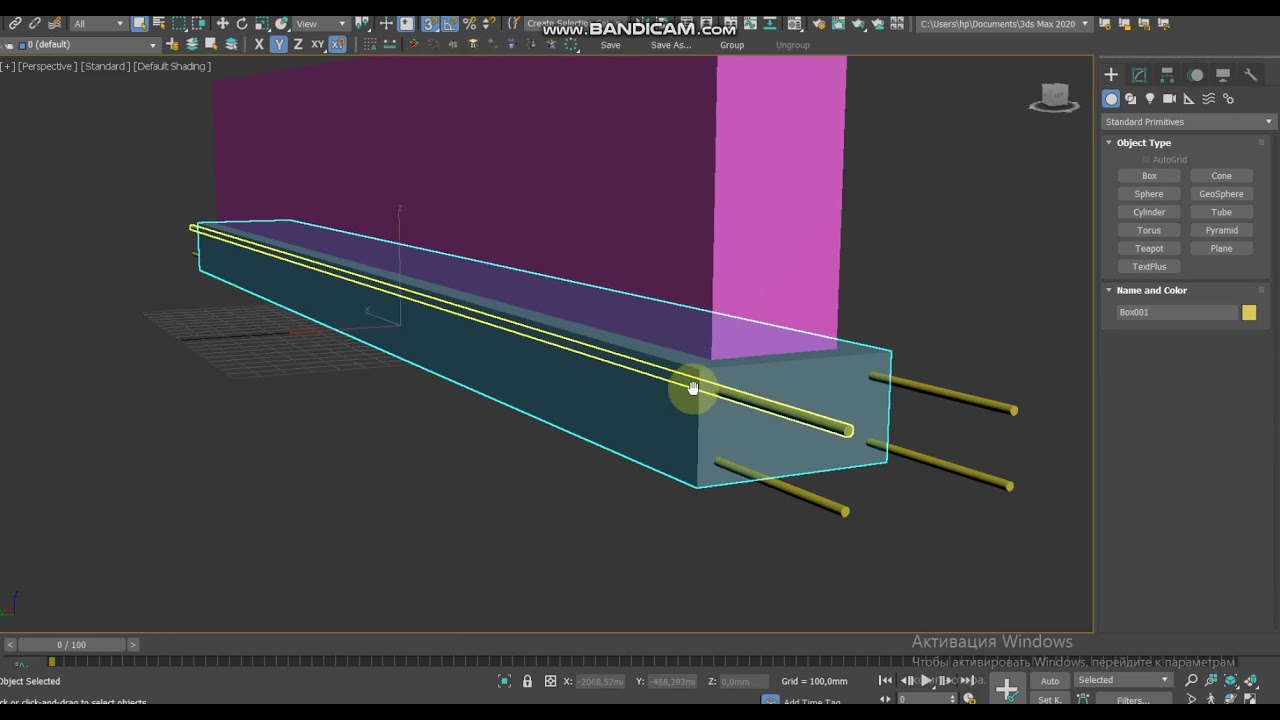Image resolution: width=1280 pixels, height=720 pixels.
Task: Toggle the 3D Snaps button
Action: tap(429, 23)
